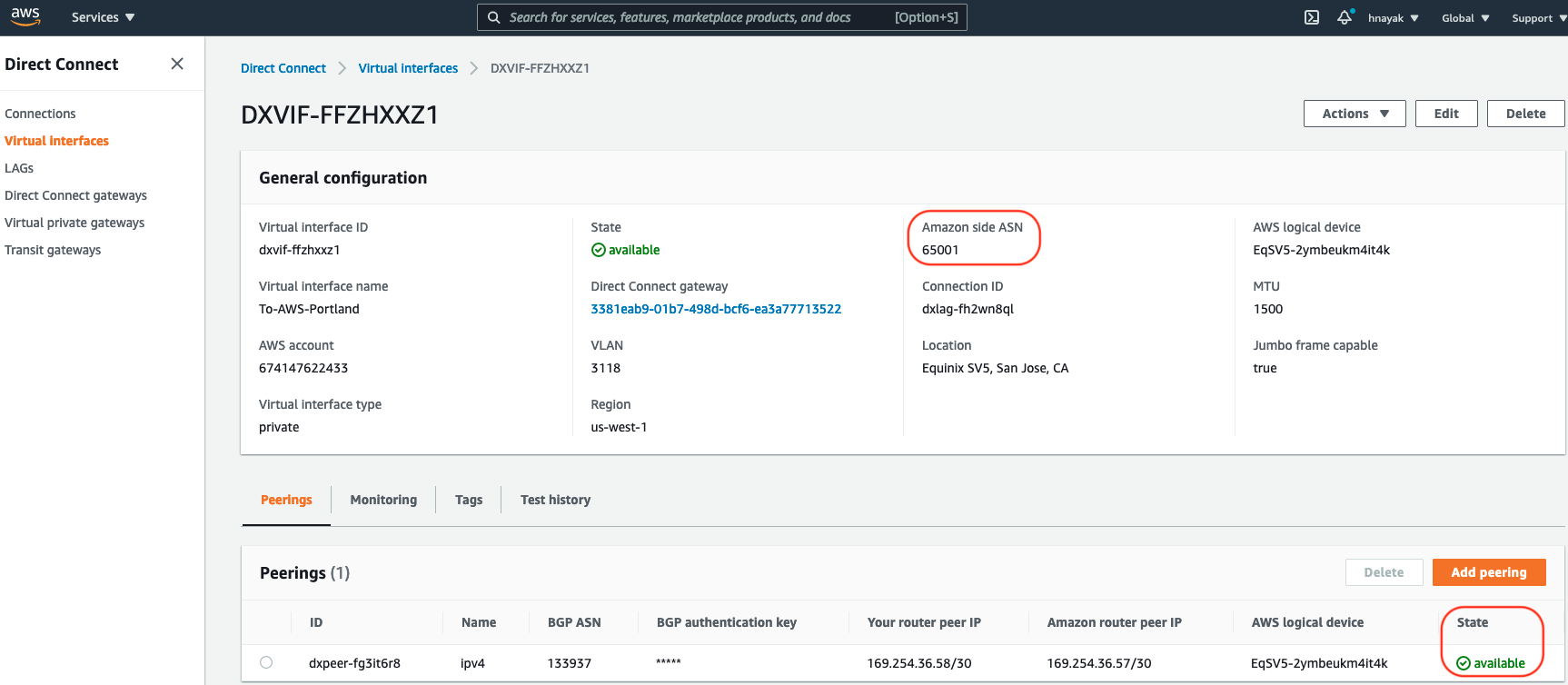Click the Edit button
The width and height of the screenshot is (1568, 685).
point(1446,114)
